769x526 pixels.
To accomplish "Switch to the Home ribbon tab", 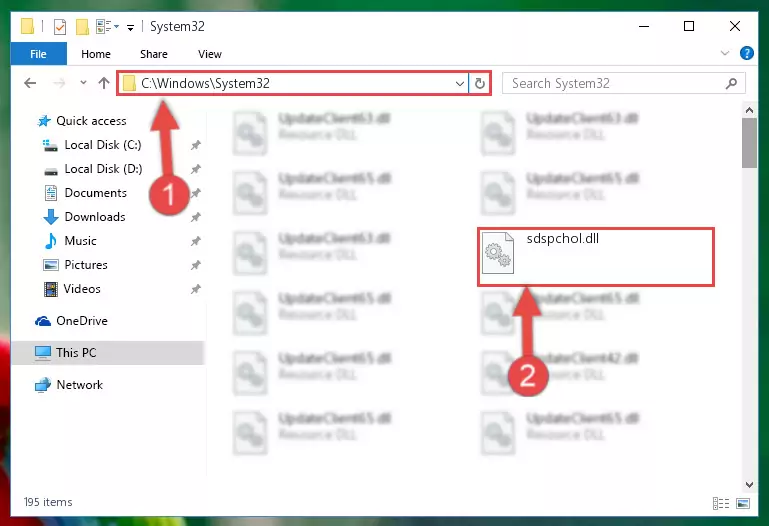I will 96,54.
